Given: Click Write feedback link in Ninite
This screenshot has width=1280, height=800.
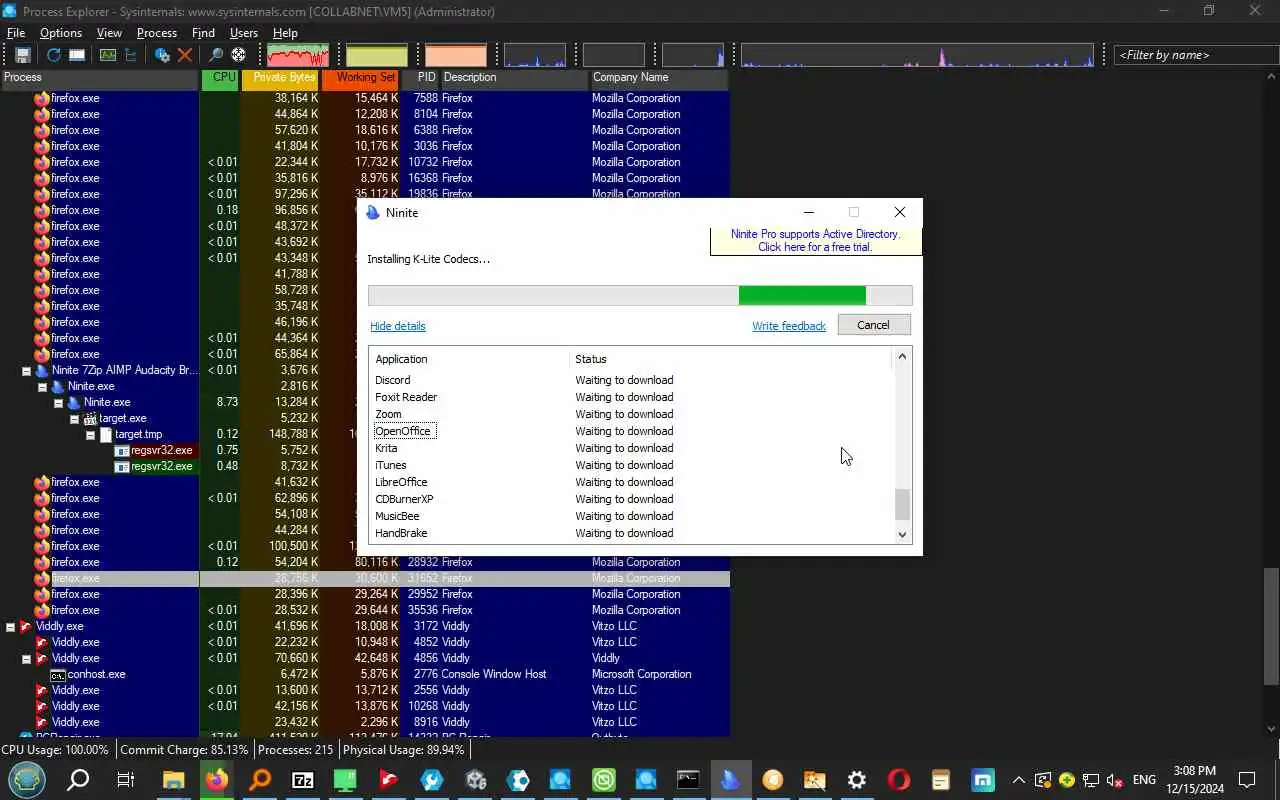Looking at the screenshot, I should [x=789, y=326].
